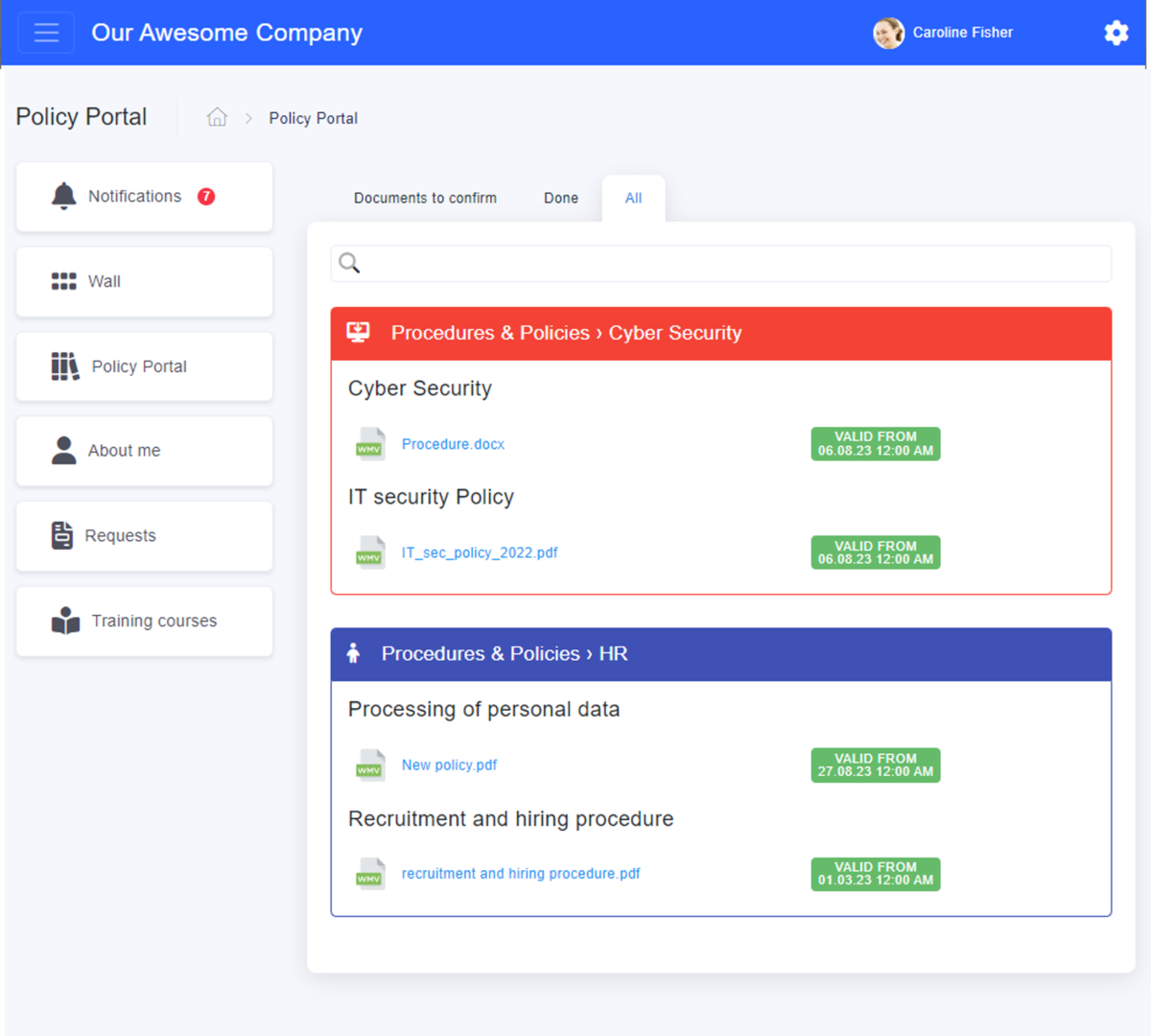Open recruitment and hiring procedure.pdf link

tap(521, 874)
